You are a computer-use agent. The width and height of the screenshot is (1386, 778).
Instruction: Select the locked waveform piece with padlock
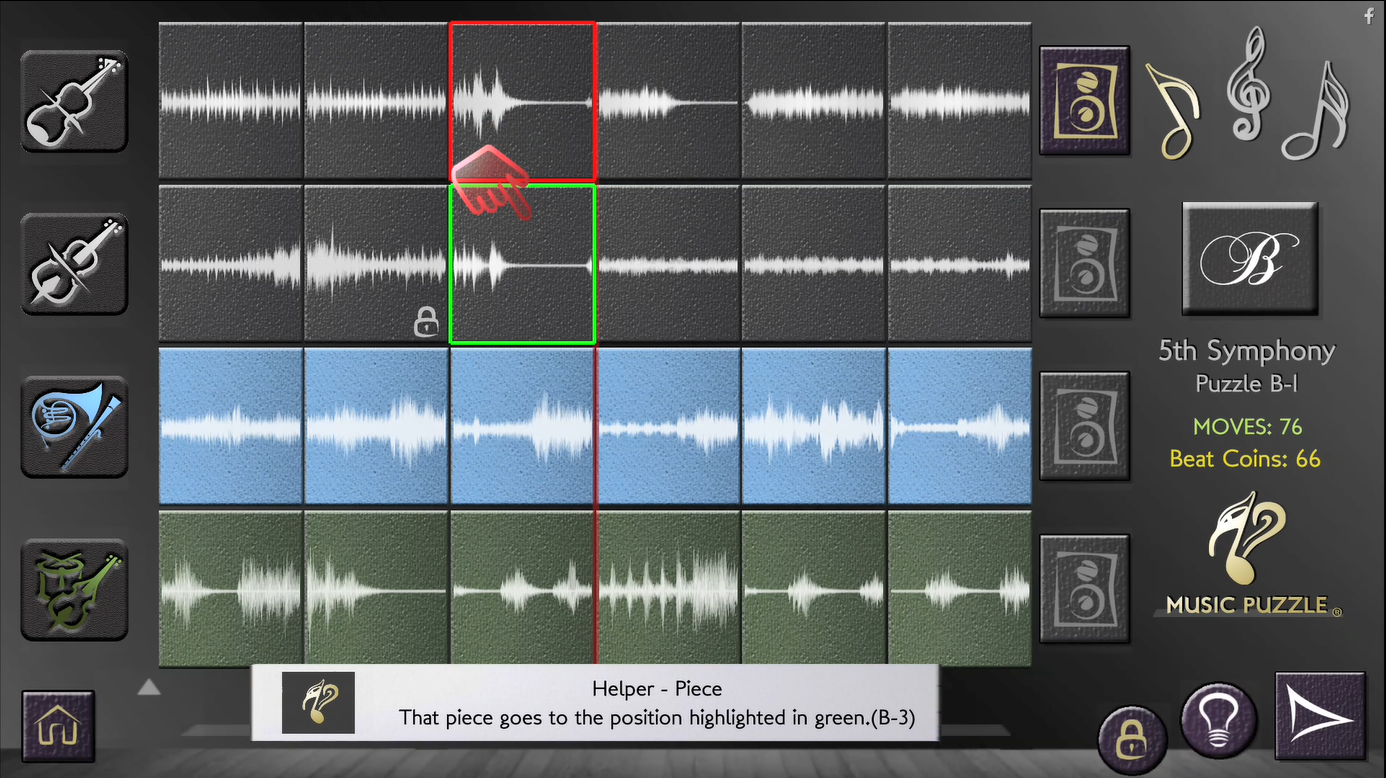click(376, 264)
